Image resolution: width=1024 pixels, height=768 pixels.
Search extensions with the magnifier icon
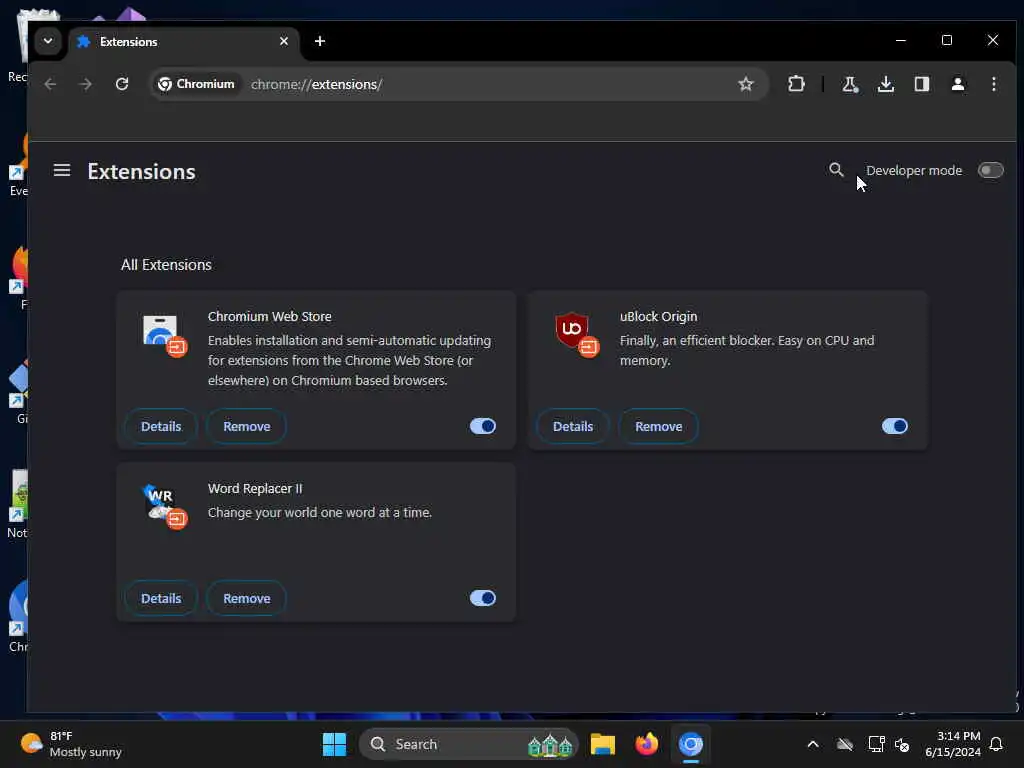coord(836,170)
